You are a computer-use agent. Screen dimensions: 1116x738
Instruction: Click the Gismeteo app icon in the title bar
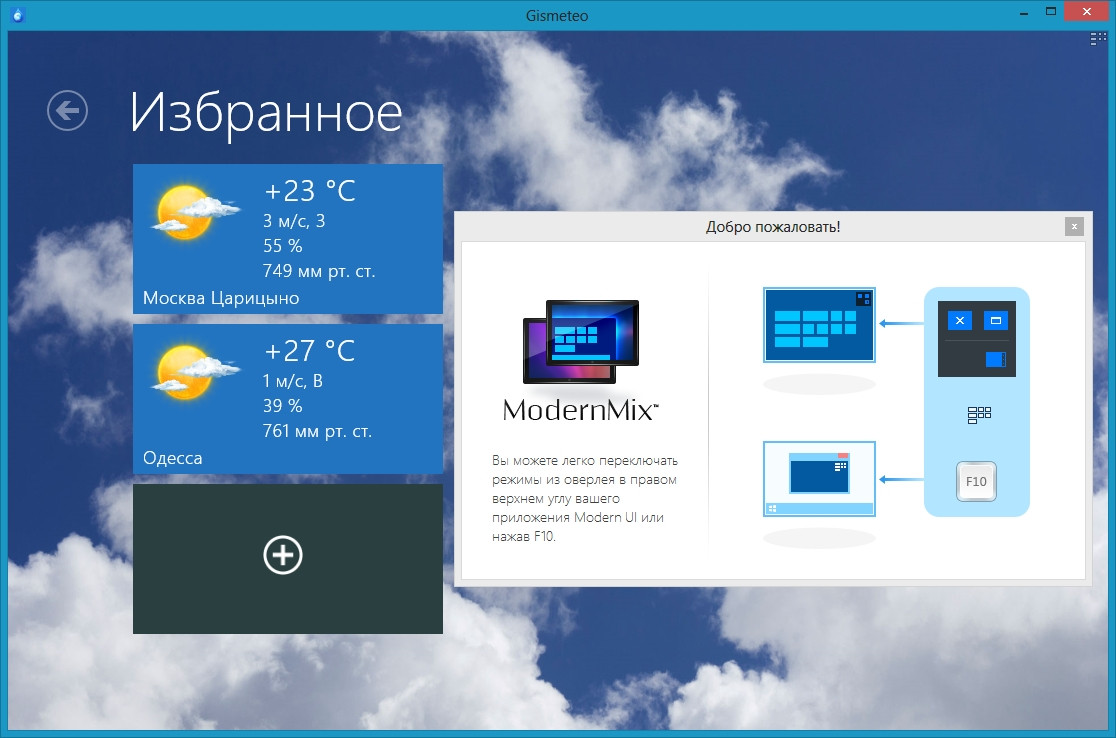pos(18,15)
